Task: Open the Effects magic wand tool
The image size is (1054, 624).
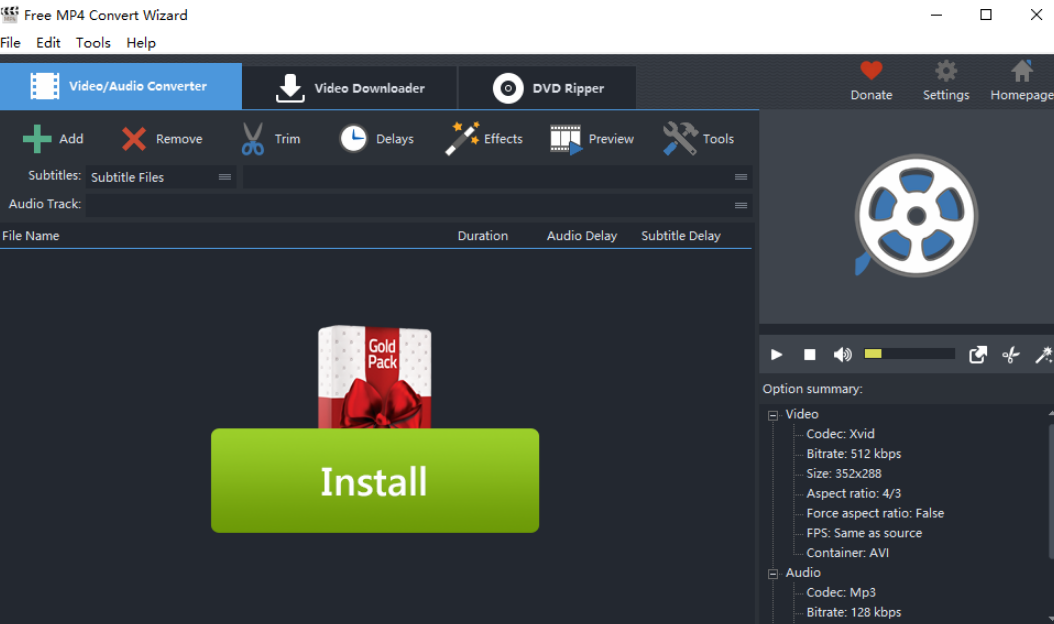Action: tap(462, 139)
